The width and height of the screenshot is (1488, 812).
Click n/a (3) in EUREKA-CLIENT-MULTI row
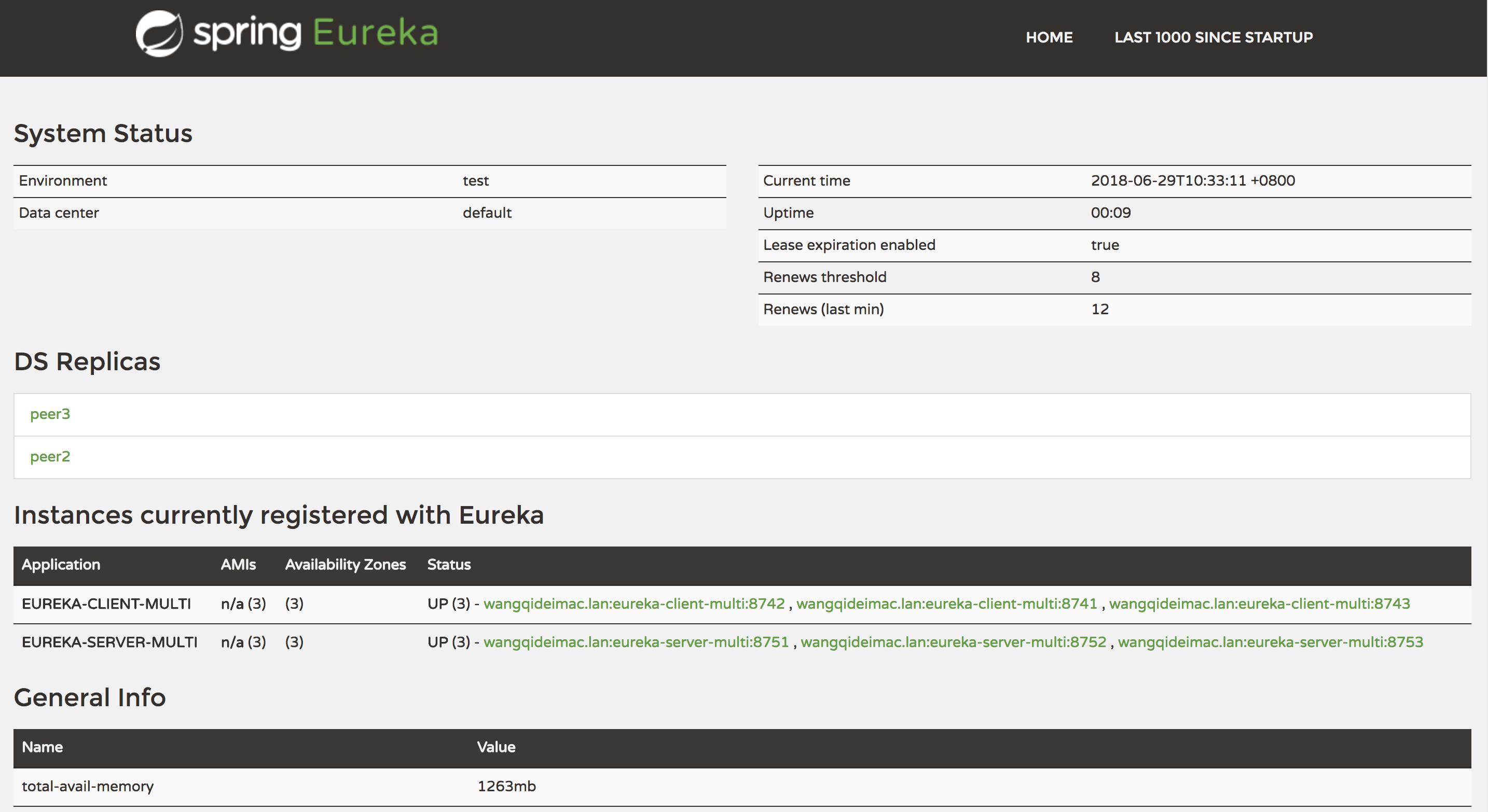point(243,604)
